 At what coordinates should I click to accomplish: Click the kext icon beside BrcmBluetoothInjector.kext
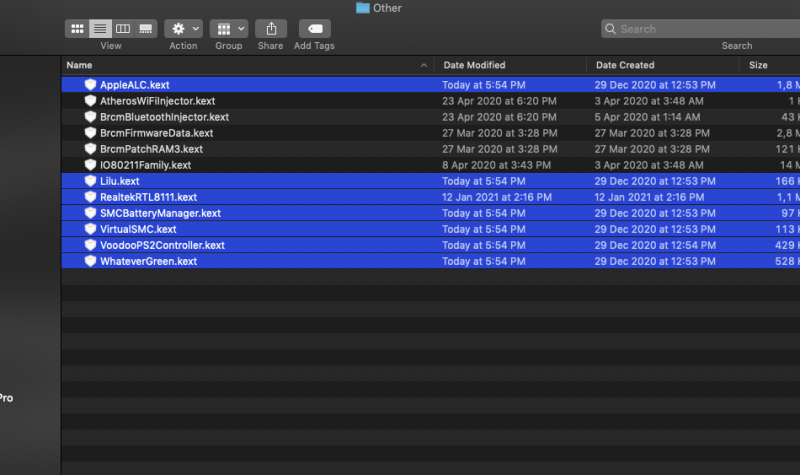point(90,117)
